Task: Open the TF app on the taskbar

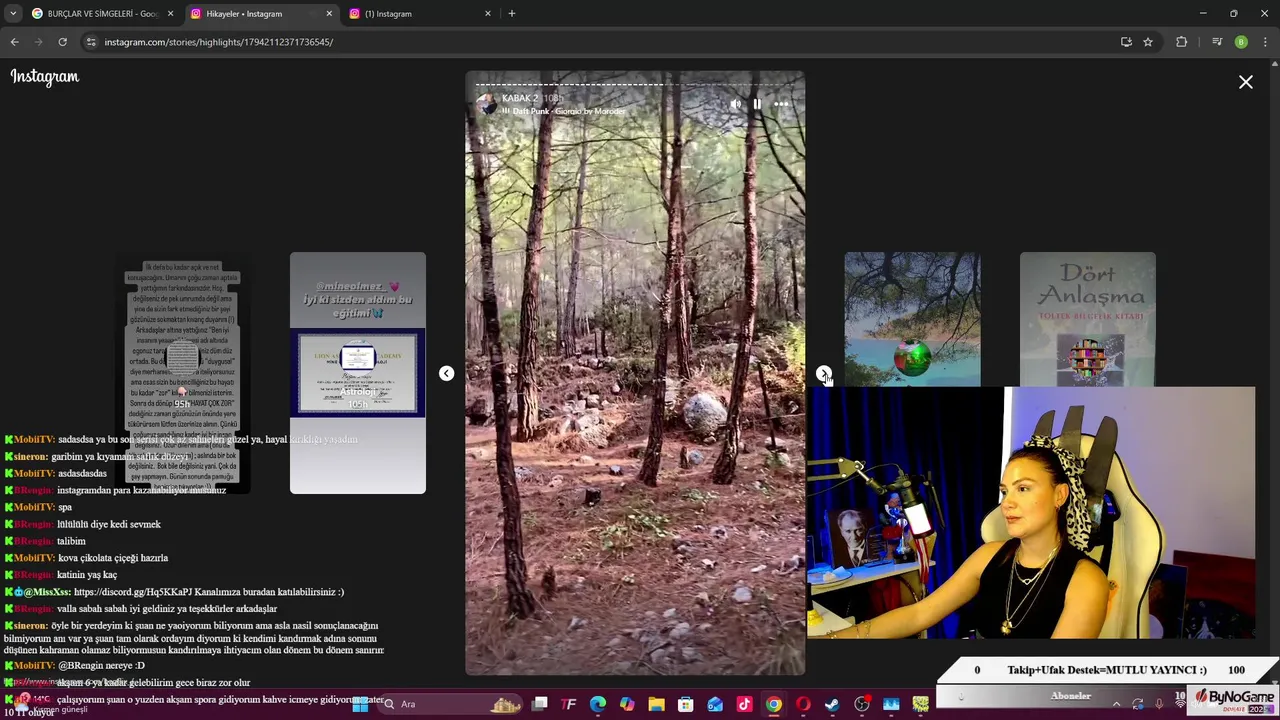Action: click(569, 704)
